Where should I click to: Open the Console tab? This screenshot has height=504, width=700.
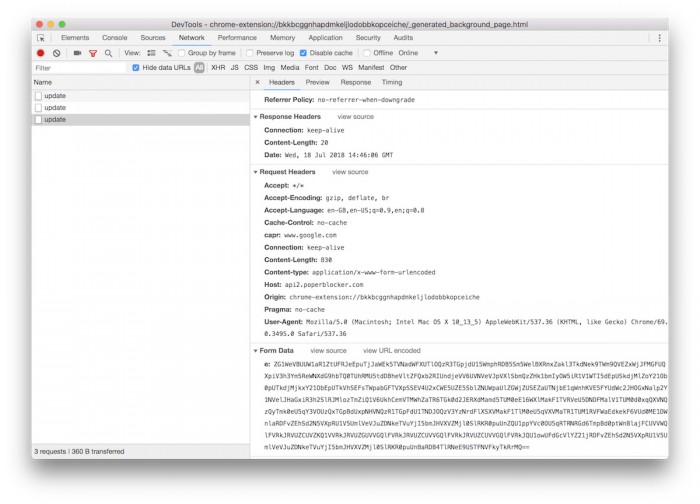tap(115, 38)
